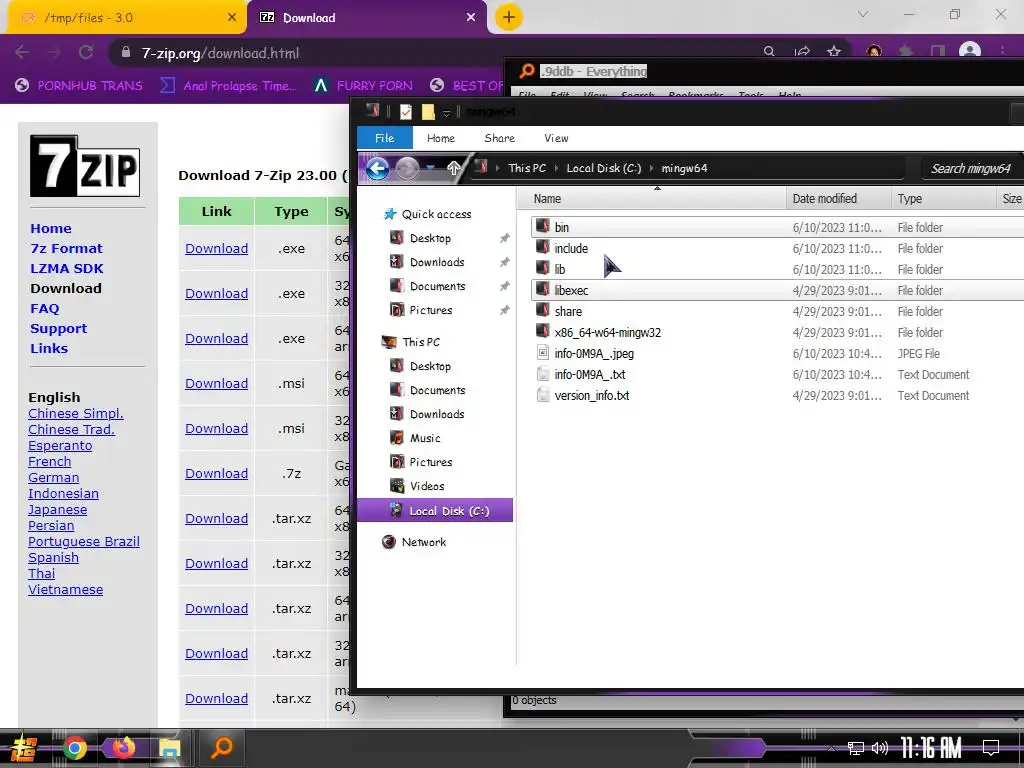Launch Firefox from the taskbar

[x=123, y=748]
